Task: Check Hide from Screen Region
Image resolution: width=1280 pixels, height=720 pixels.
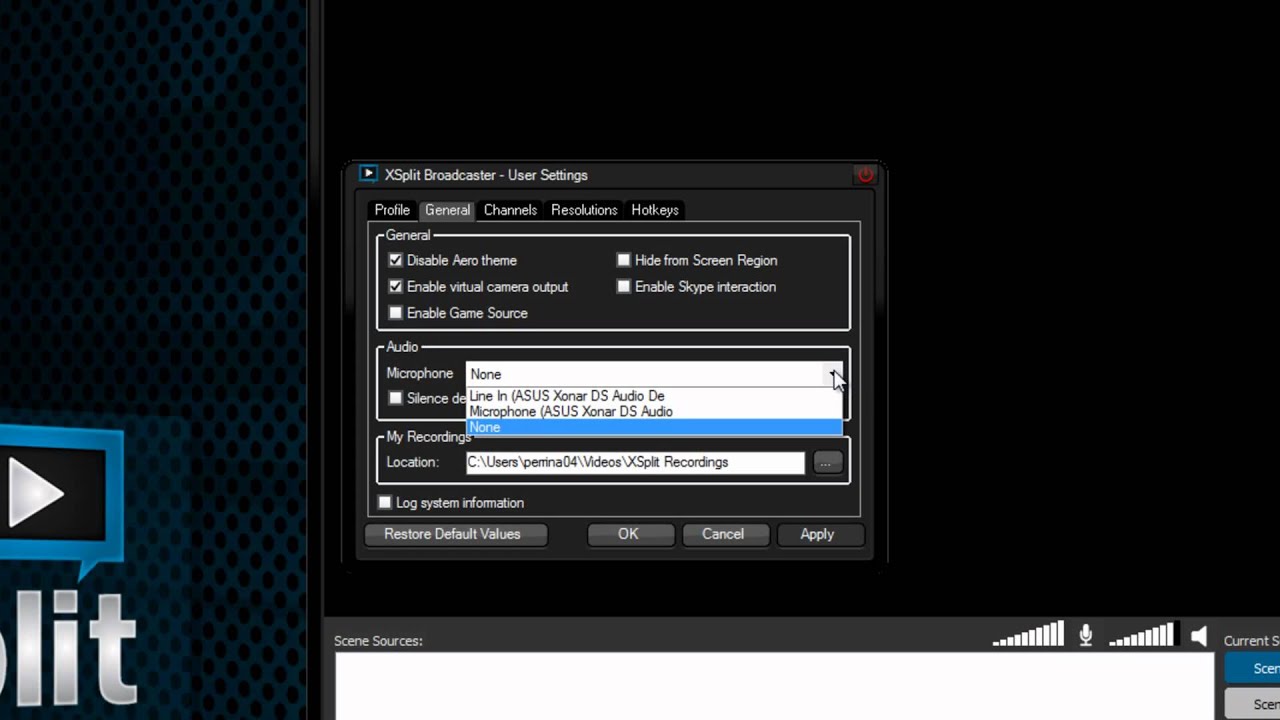Action: [x=624, y=260]
